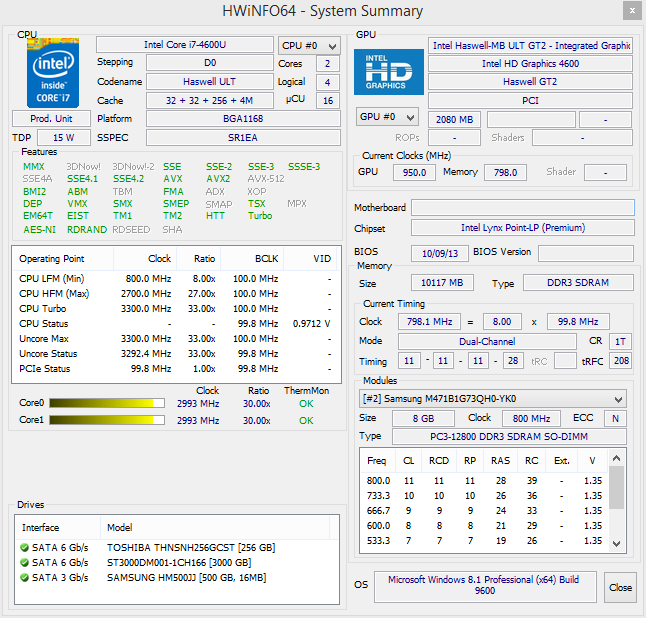Click the Haswell ULT codename field
The height and width of the screenshot is (618, 646).
click(210, 82)
